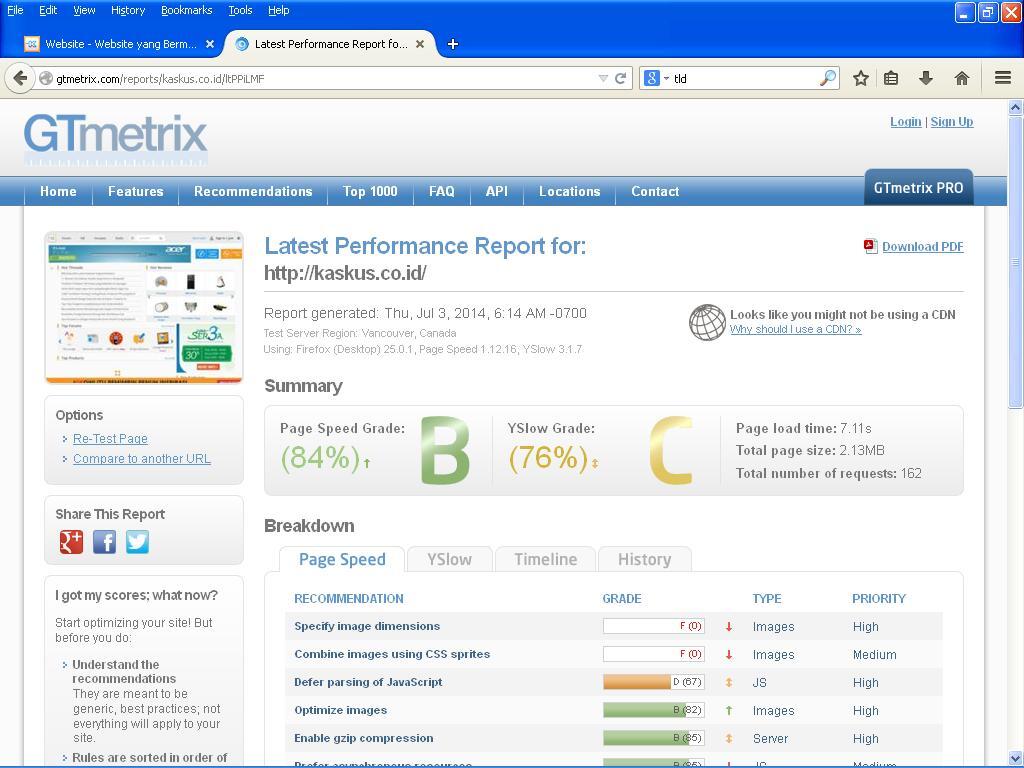Image resolution: width=1024 pixels, height=768 pixels.
Task: Switch to the Timeline breakdown tab
Action: [545, 560]
